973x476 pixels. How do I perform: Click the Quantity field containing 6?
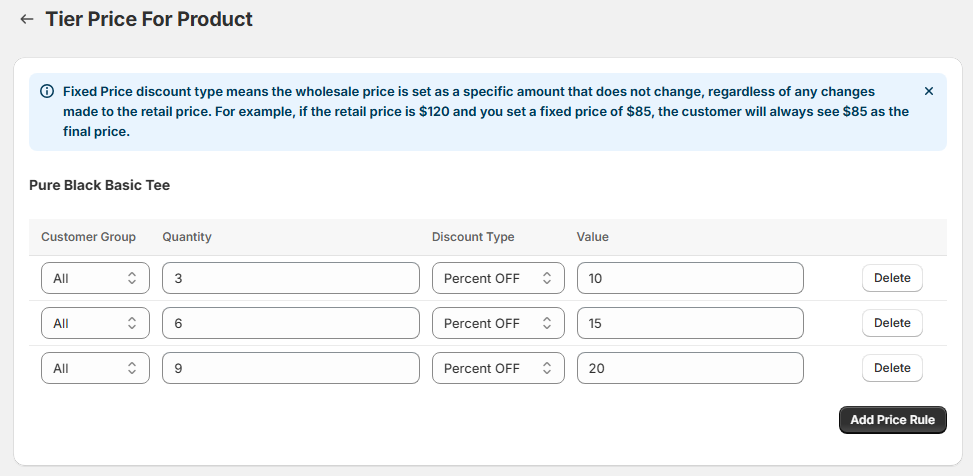click(290, 323)
